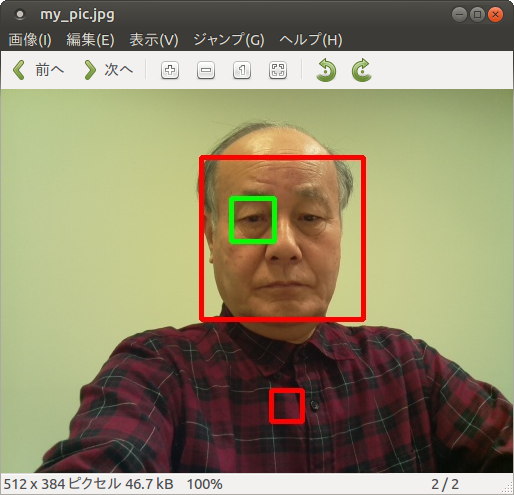Rotate the image clockwise
This screenshot has width=514, height=495.
tap(362, 70)
